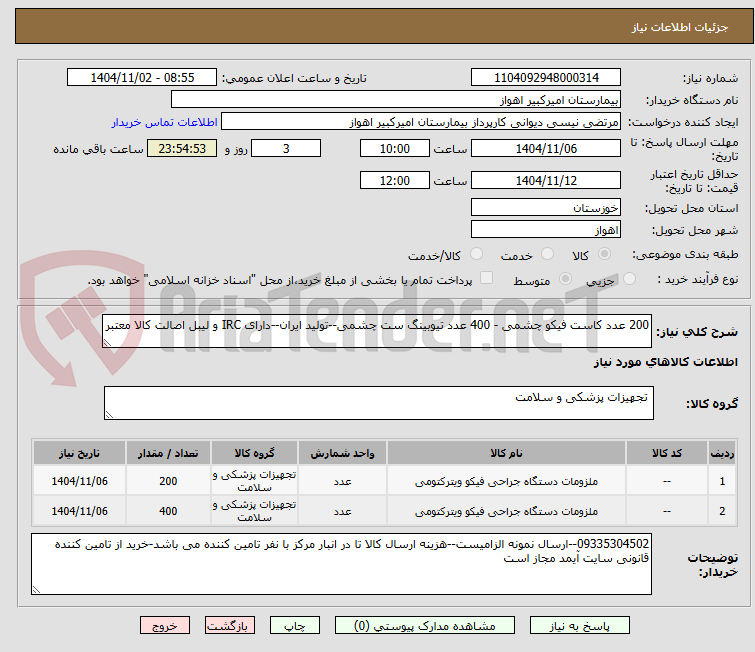Click the request creator field مرتضی نیسی دیوانی
This screenshot has height=652, width=755.
421,122
